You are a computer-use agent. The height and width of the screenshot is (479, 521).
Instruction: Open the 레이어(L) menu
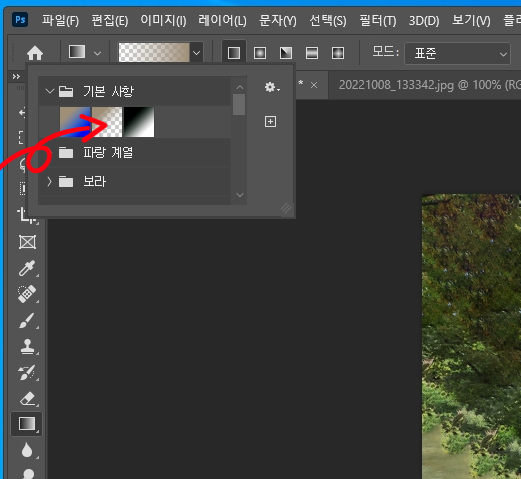pos(222,21)
